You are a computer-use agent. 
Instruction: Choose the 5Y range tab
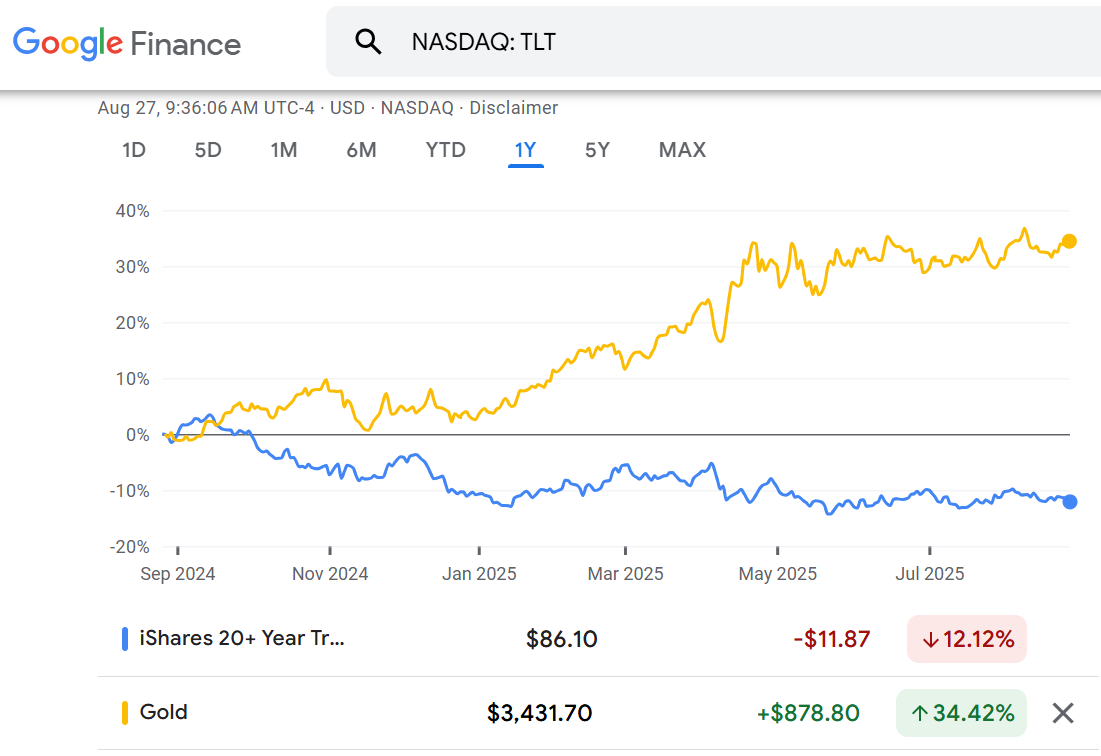tap(598, 150)
